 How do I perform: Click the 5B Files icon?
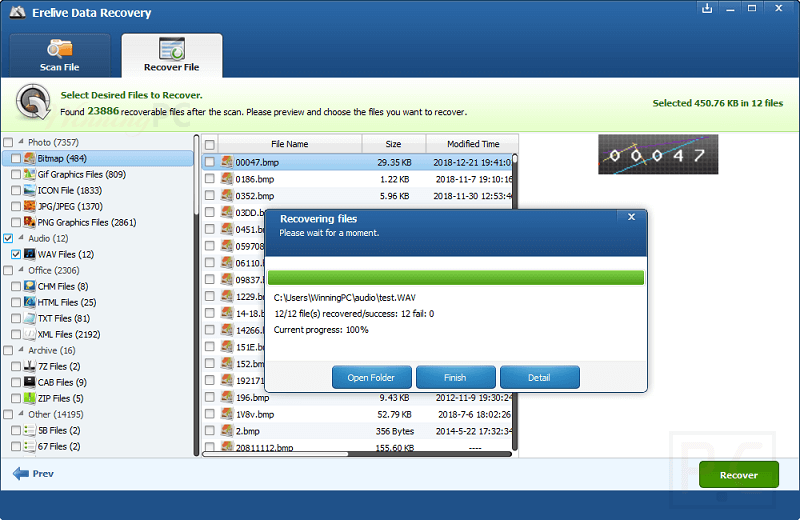point(30,430)
